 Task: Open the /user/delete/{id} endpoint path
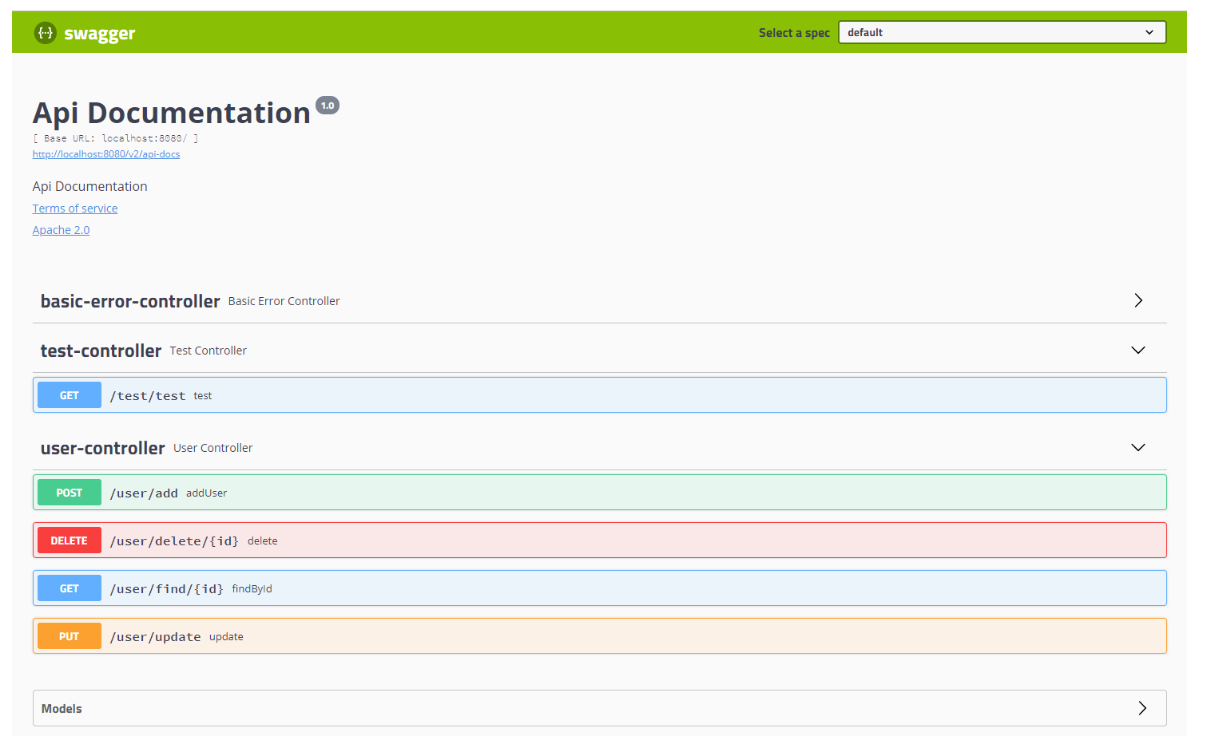(174, 541)
